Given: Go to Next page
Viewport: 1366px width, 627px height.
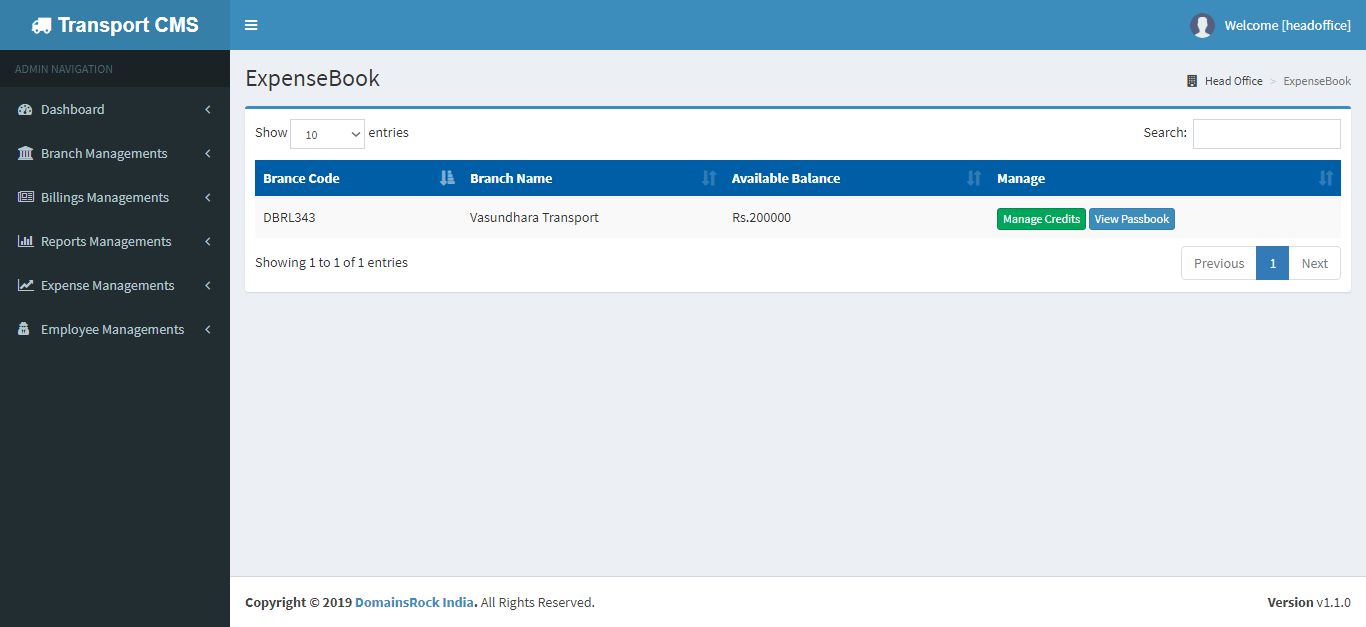Looking at the screenshot, I should pos(1314,263).
